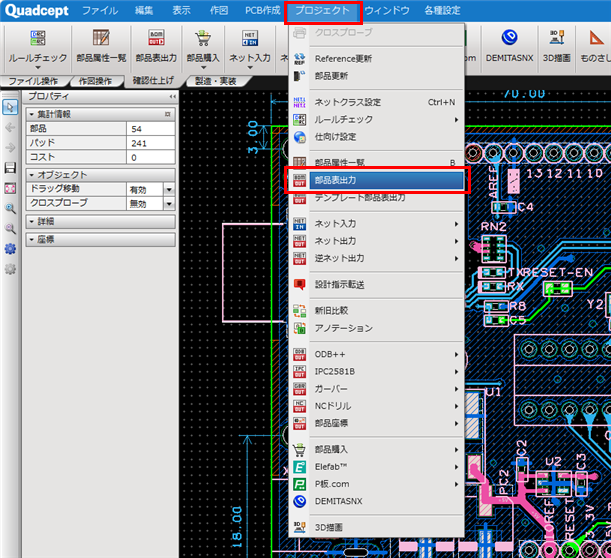Click the コスト value field
The width and height of the screenshot is (611, 558).
pyautogui.click(x=150, y=157)
